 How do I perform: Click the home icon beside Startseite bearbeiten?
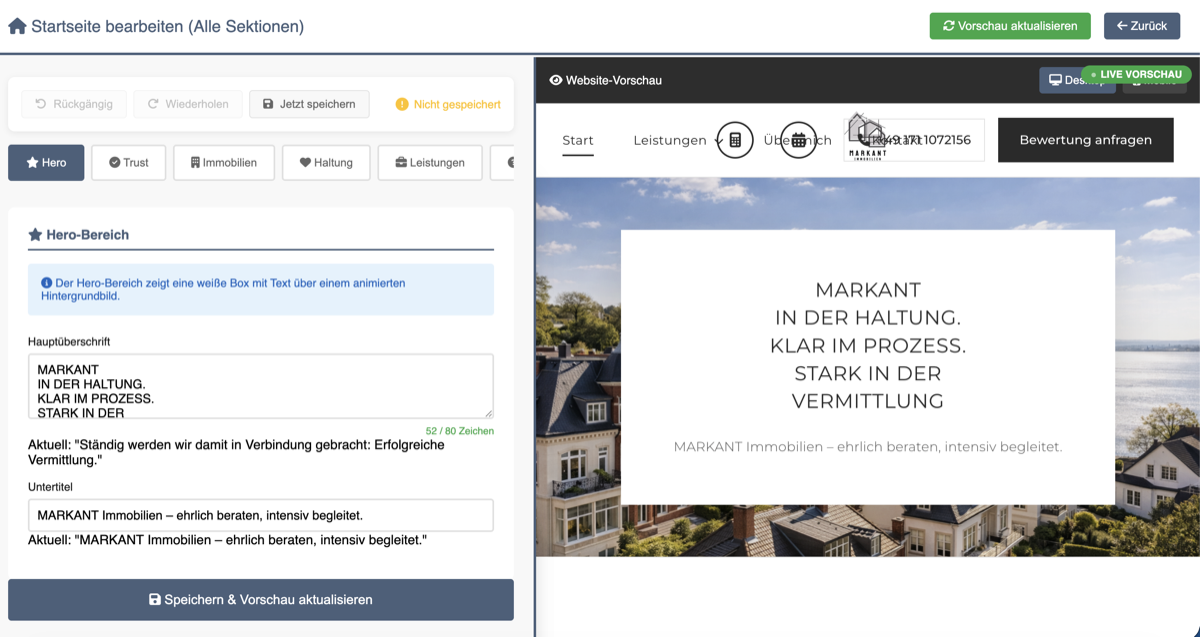17,26
